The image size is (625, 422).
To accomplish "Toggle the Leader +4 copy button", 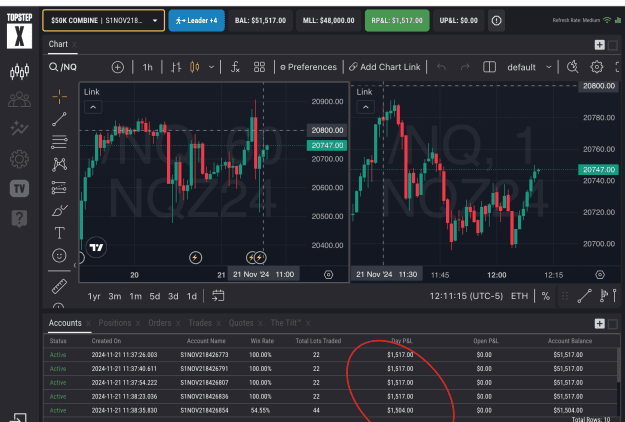I will point(197,20).
